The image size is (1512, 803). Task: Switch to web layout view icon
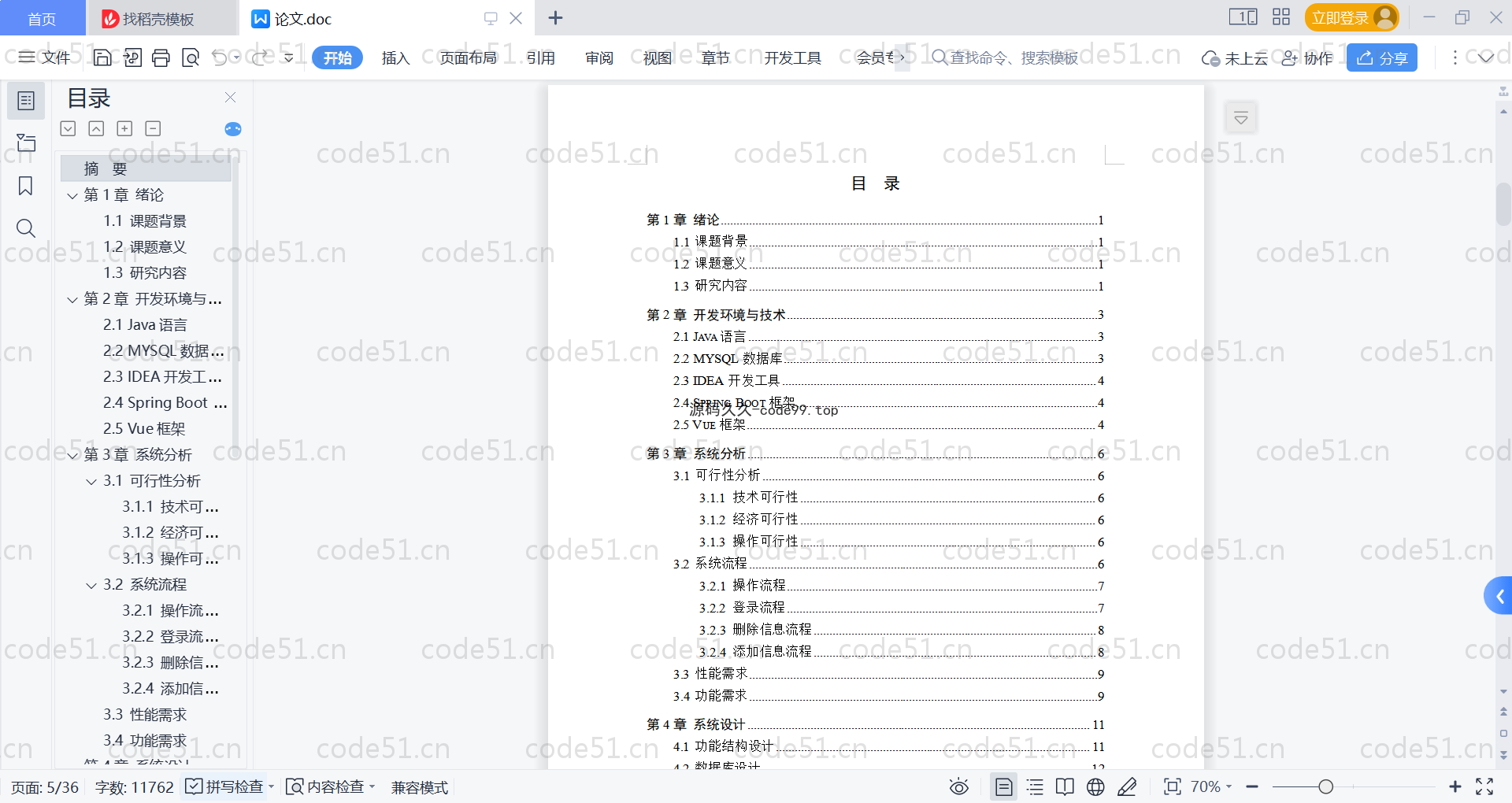[x=1095, y=786]
